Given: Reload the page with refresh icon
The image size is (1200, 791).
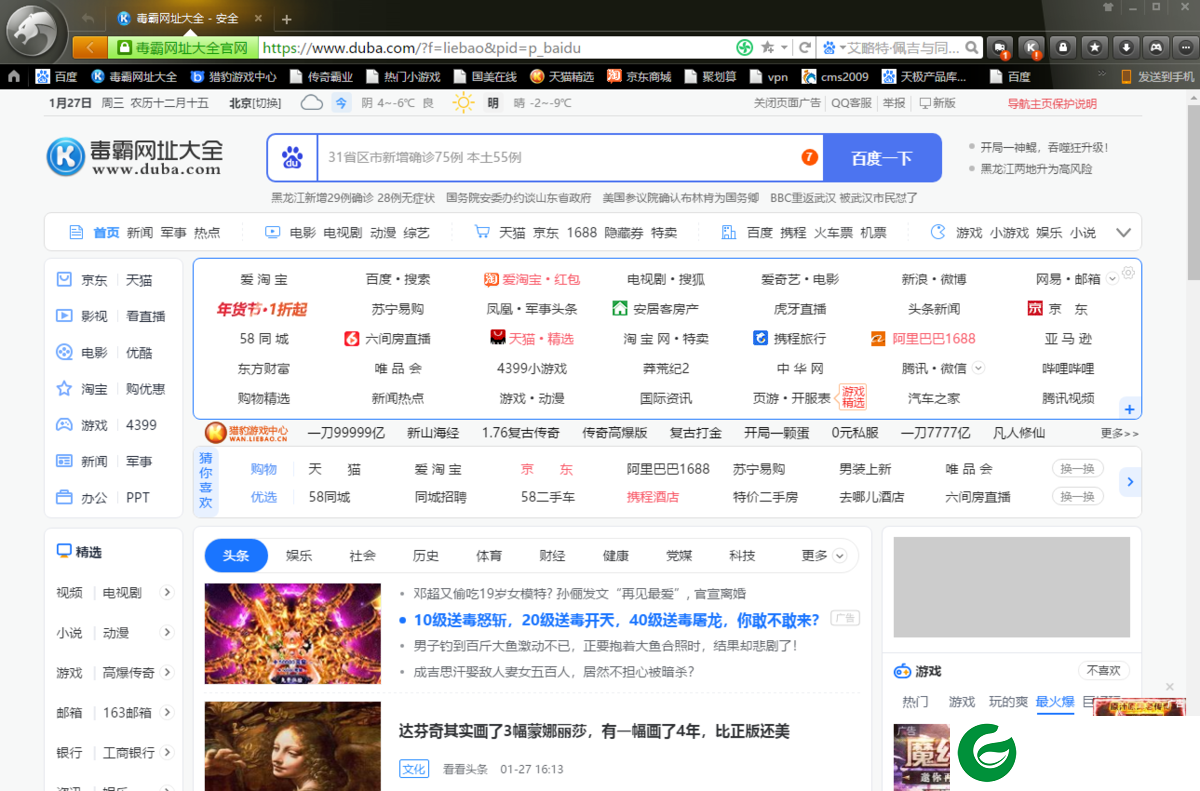Looking at the screenshot, I should click(x=804, y=47).
